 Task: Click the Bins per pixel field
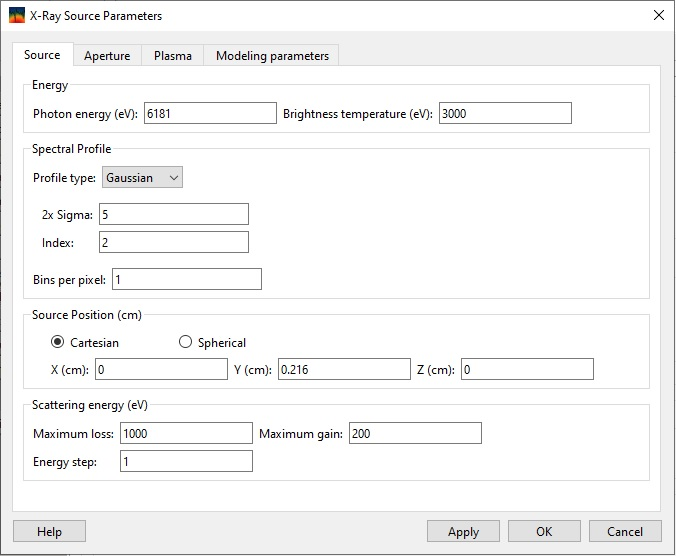[x=187, y=279]
